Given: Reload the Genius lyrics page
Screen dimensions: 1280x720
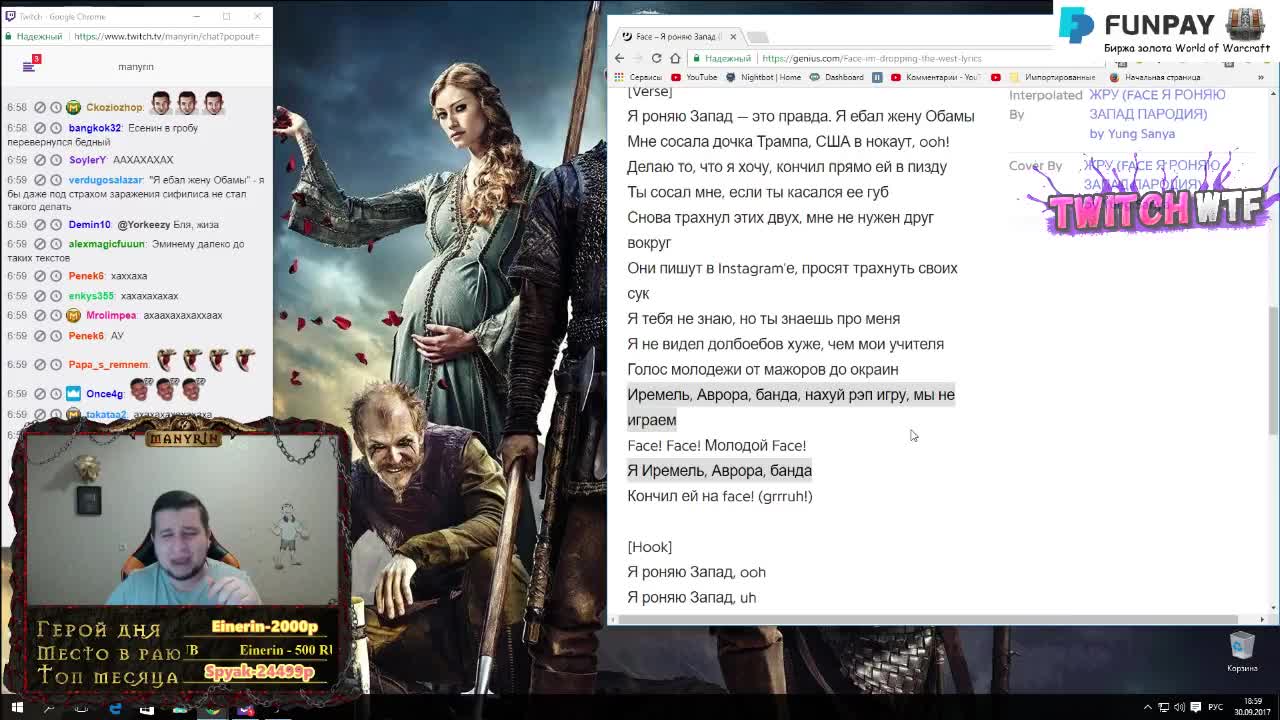Looking at the screenshot, I should pos(656,58).
